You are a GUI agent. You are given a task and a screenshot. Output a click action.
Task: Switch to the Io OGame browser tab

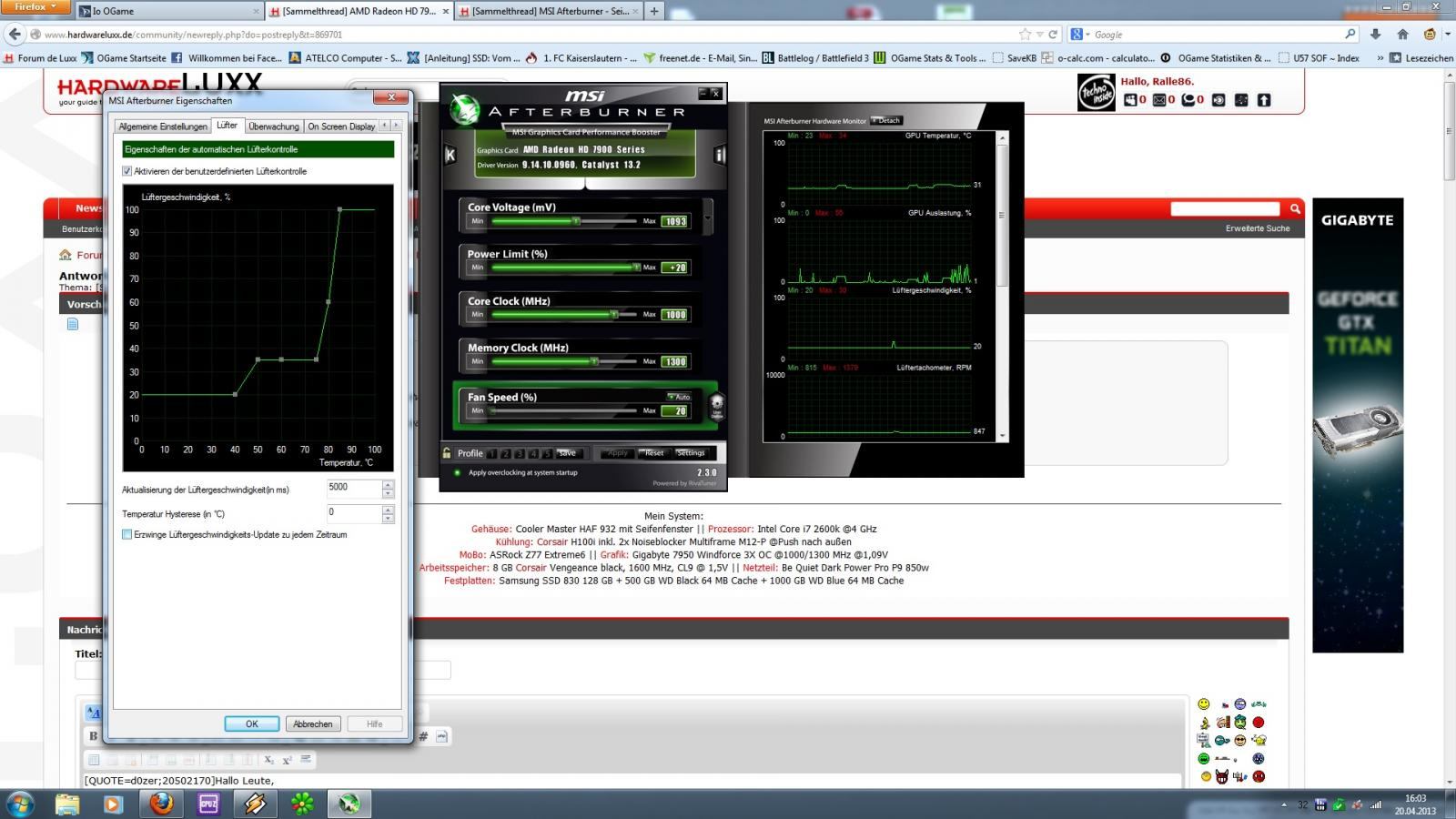click(167, 11)
